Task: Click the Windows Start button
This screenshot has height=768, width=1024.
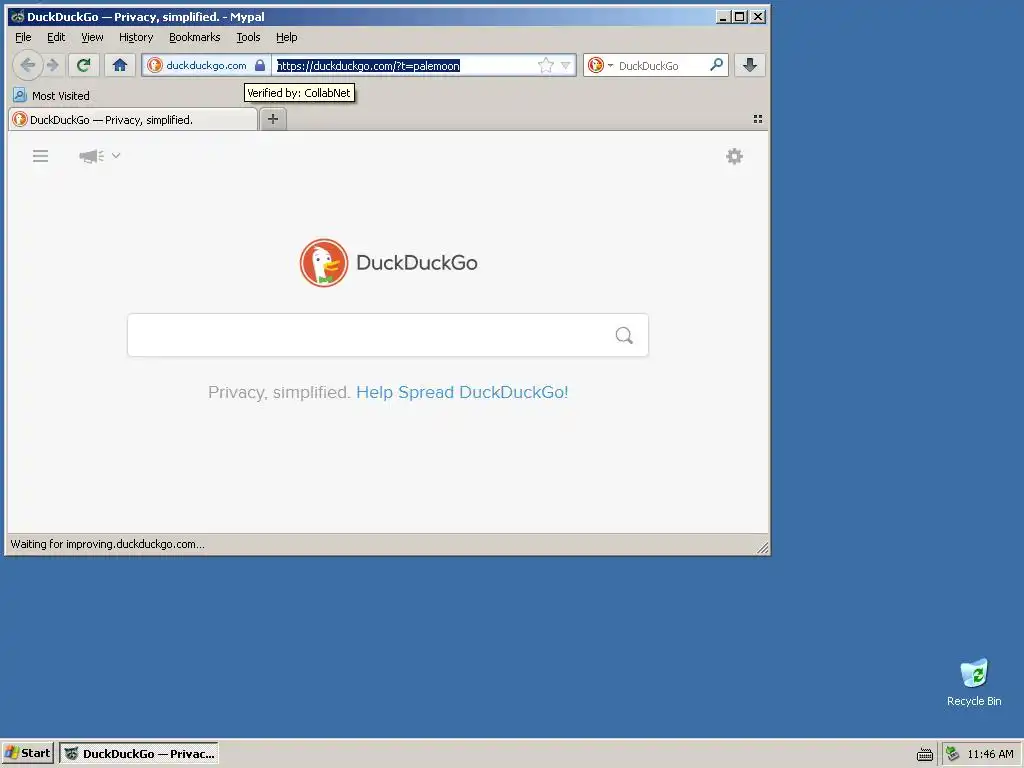Action: click(x=27, y=753)
